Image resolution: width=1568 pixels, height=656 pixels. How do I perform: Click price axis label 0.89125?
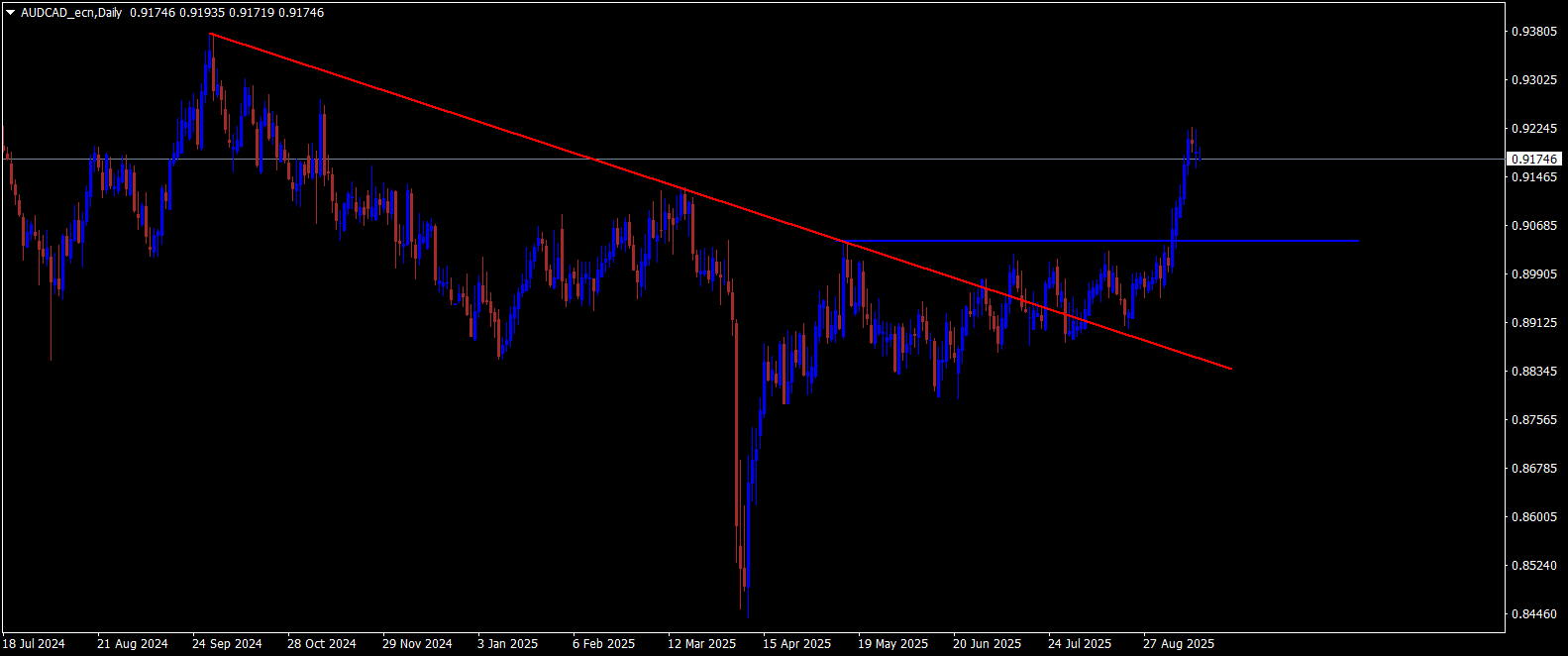pyautogui.click(x=1533, y=323)
